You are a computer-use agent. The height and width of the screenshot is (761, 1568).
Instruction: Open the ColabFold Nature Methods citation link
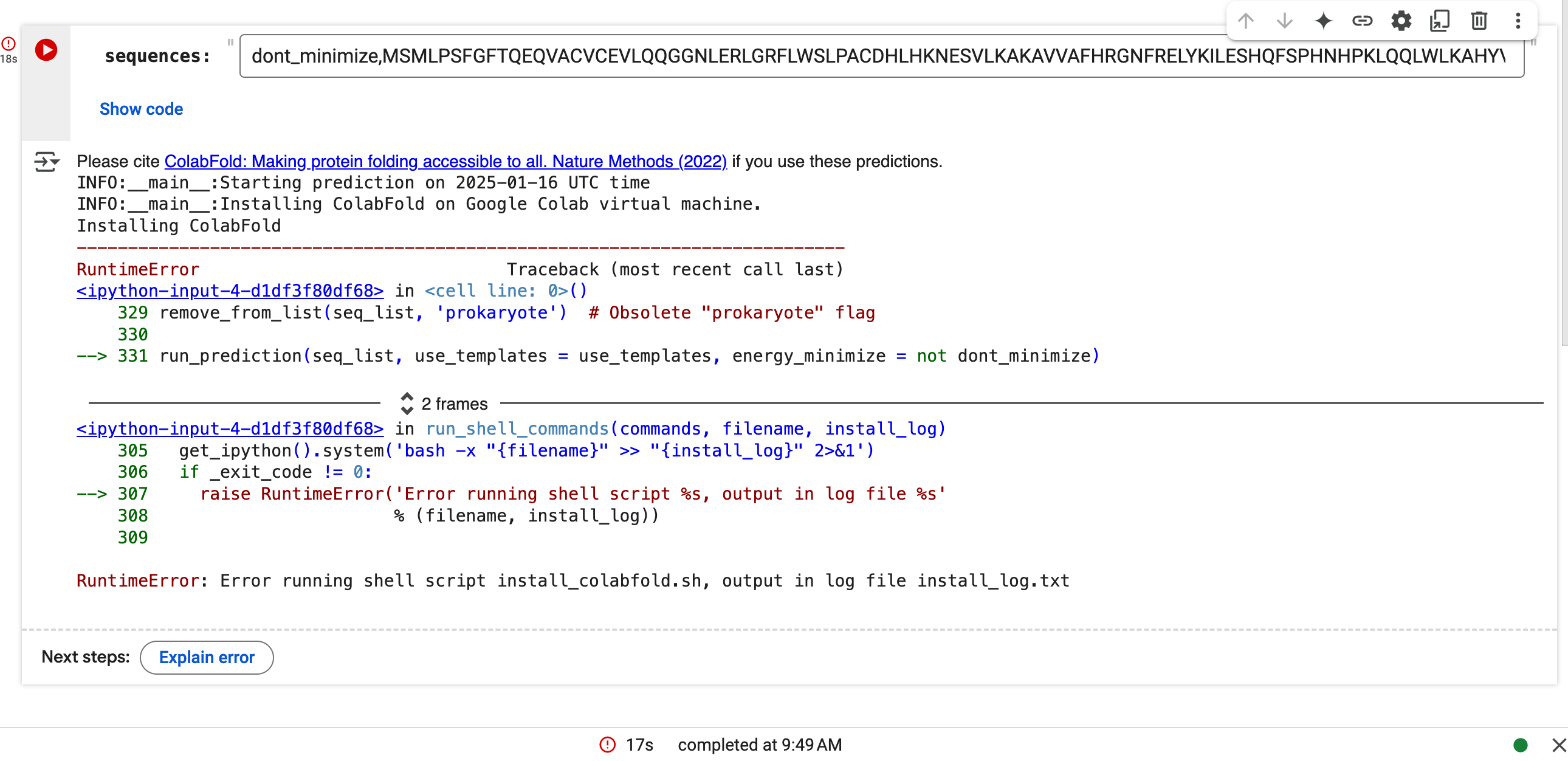445,161
